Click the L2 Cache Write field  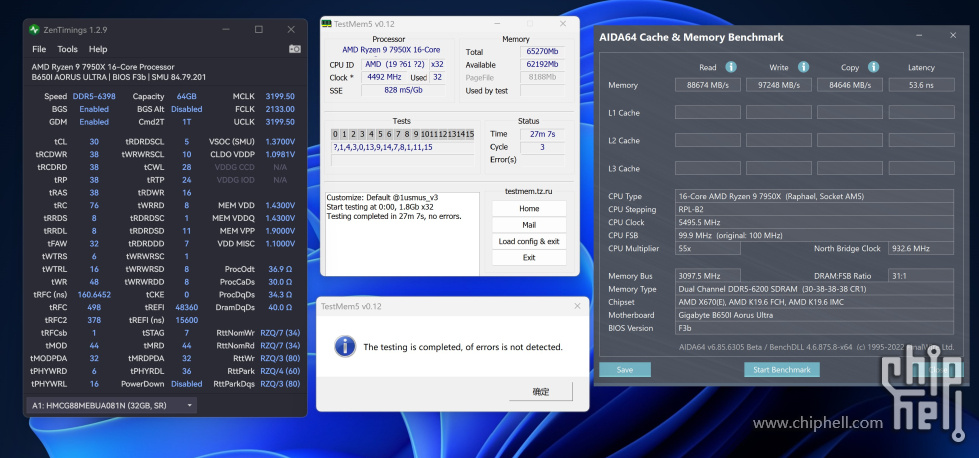pyautogui.click(x=779, y=140)
